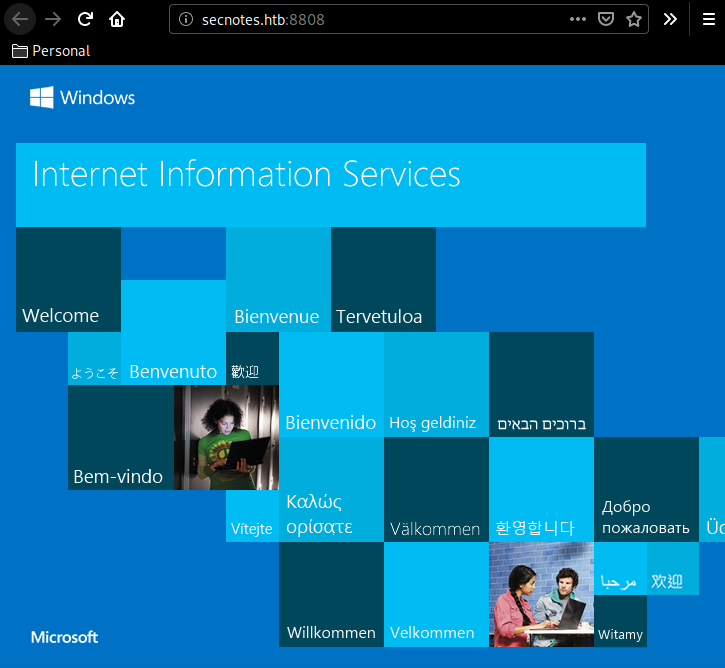Screen dimensions: 725x668
Task: Bookmark this page with the star
Action: (x=633, y=19)
